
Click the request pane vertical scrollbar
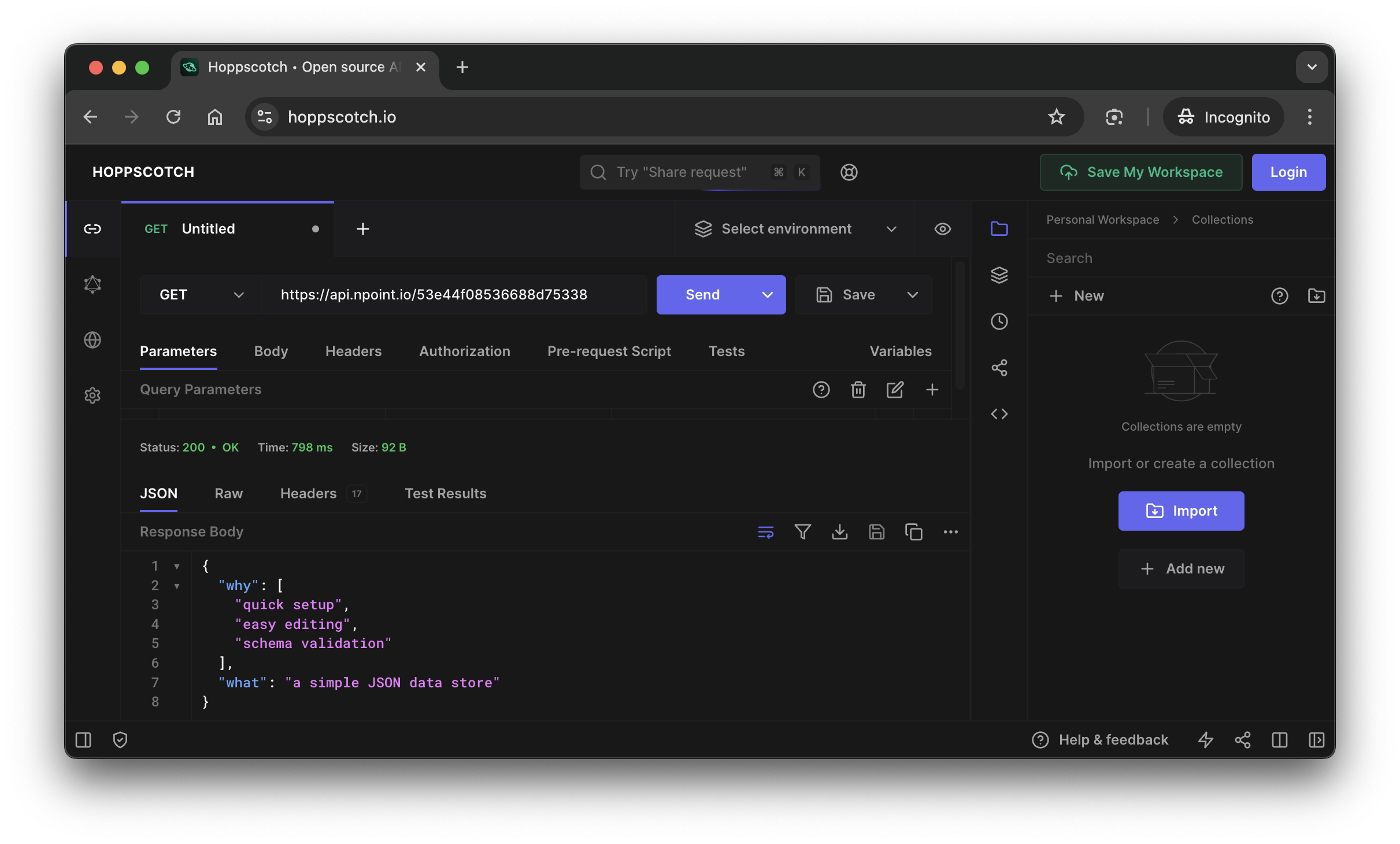pos(960,325)
